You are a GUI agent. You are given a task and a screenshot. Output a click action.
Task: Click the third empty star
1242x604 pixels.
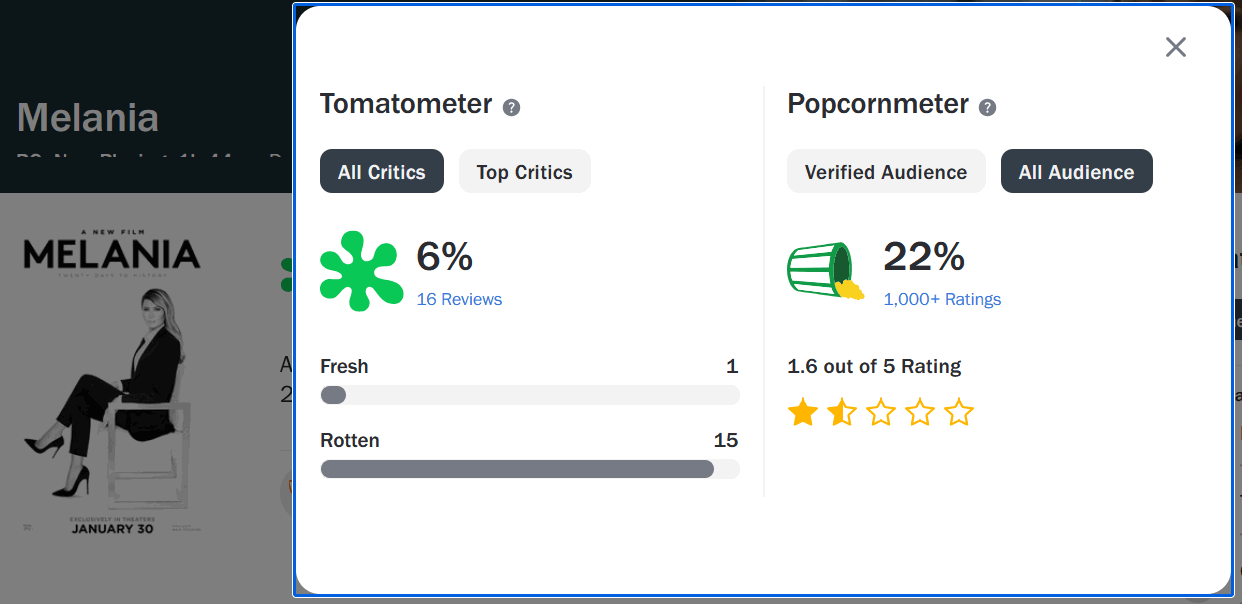(881, 412)
